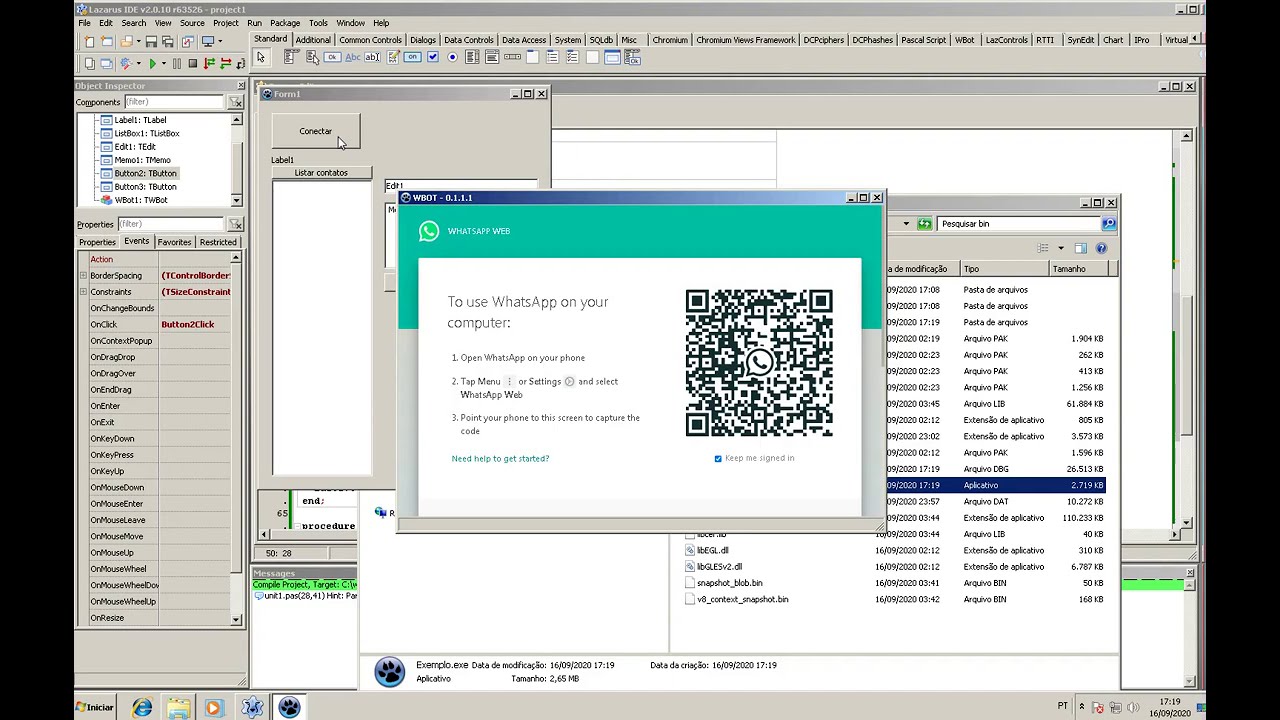The height and width of the screenshot is (720, 1280).
Task: Select the TMainMenu component icon
Action: pos(292,57)
